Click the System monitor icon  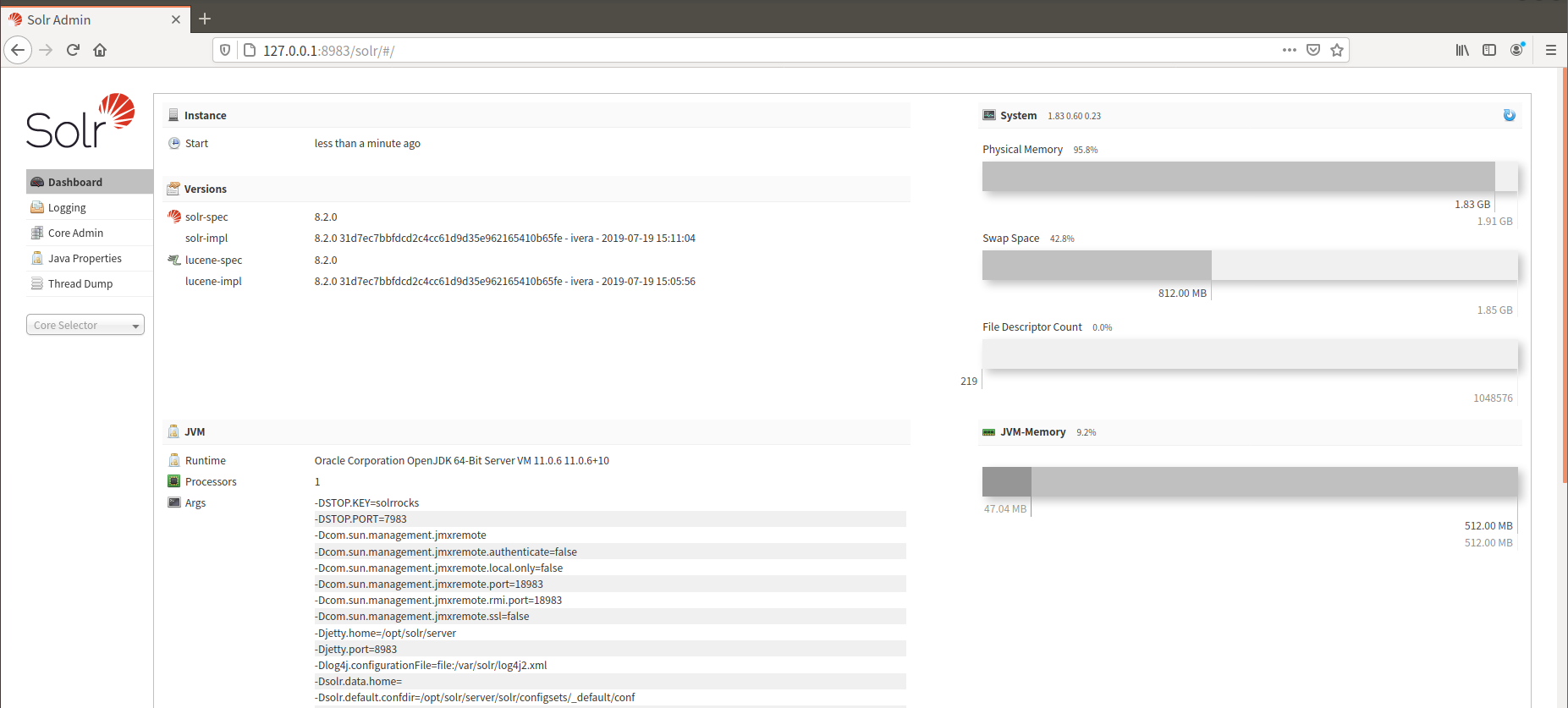tap(989, 115)
